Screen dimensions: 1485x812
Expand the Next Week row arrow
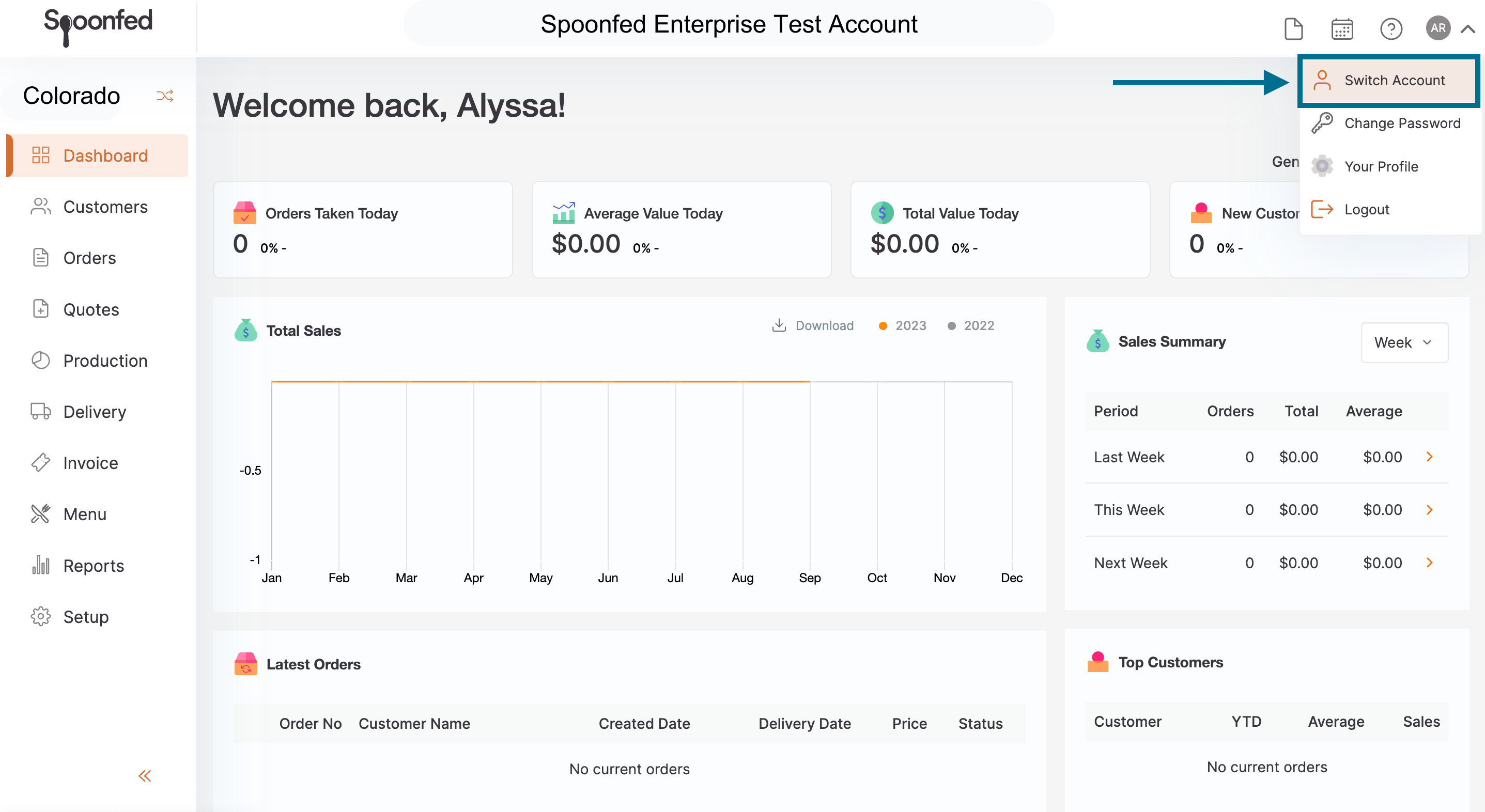[x=1430, y=563]
